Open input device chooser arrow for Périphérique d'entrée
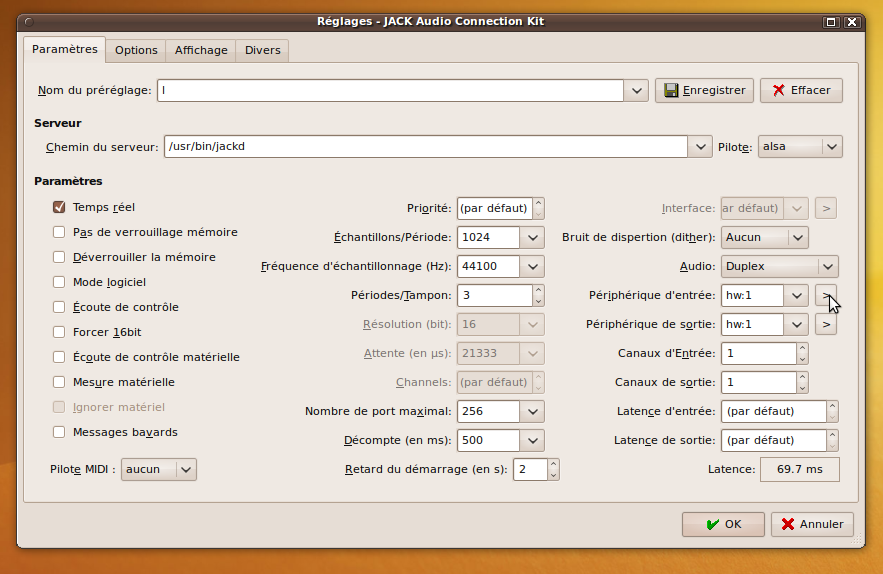The image size is (883, 574). (x=825, y=295)
